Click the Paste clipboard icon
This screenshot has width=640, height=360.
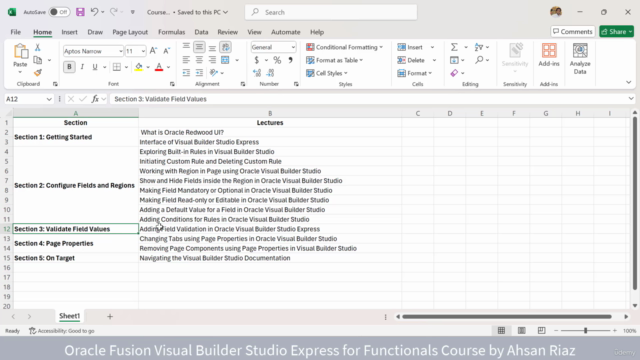[20, 51]
